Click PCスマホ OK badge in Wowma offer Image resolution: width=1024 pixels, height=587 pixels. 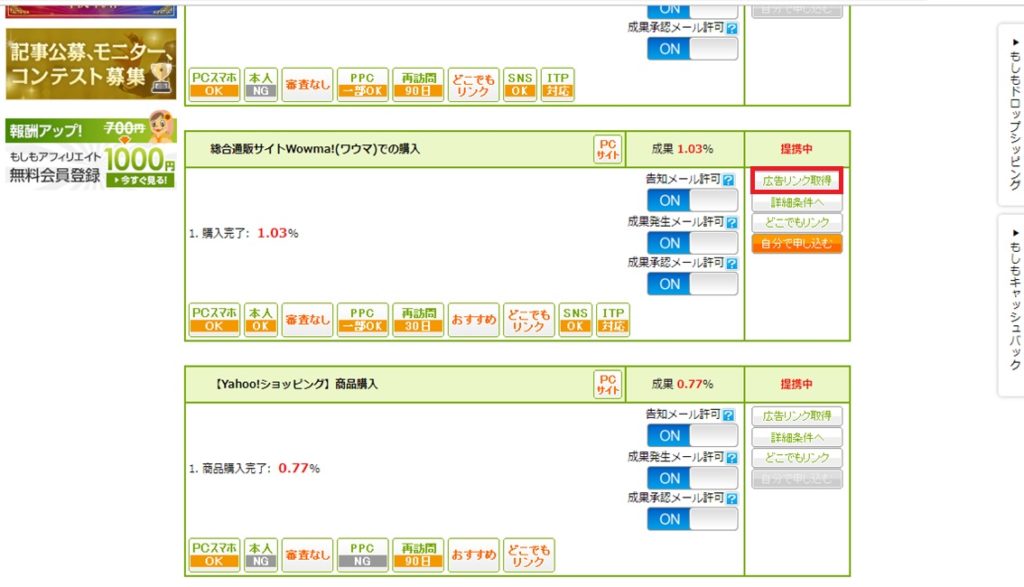(x=214, y=319)
